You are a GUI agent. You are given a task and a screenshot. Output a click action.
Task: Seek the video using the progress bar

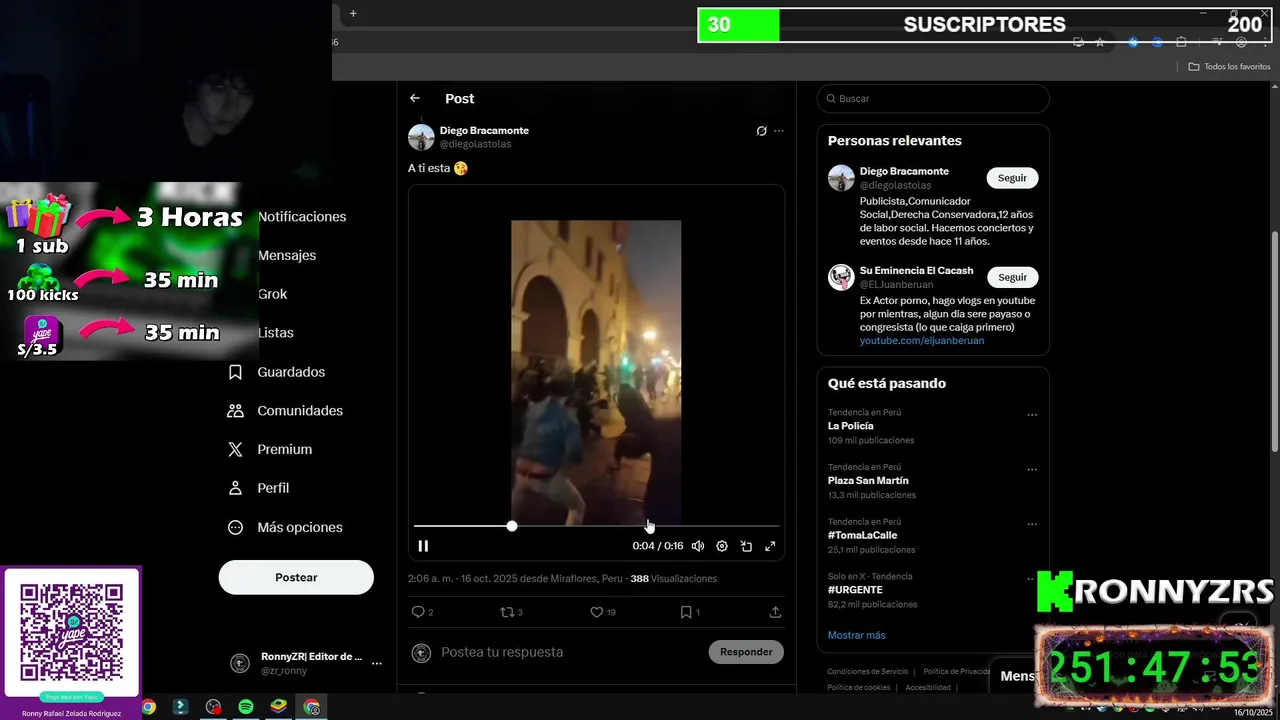(x=596, y=526)
